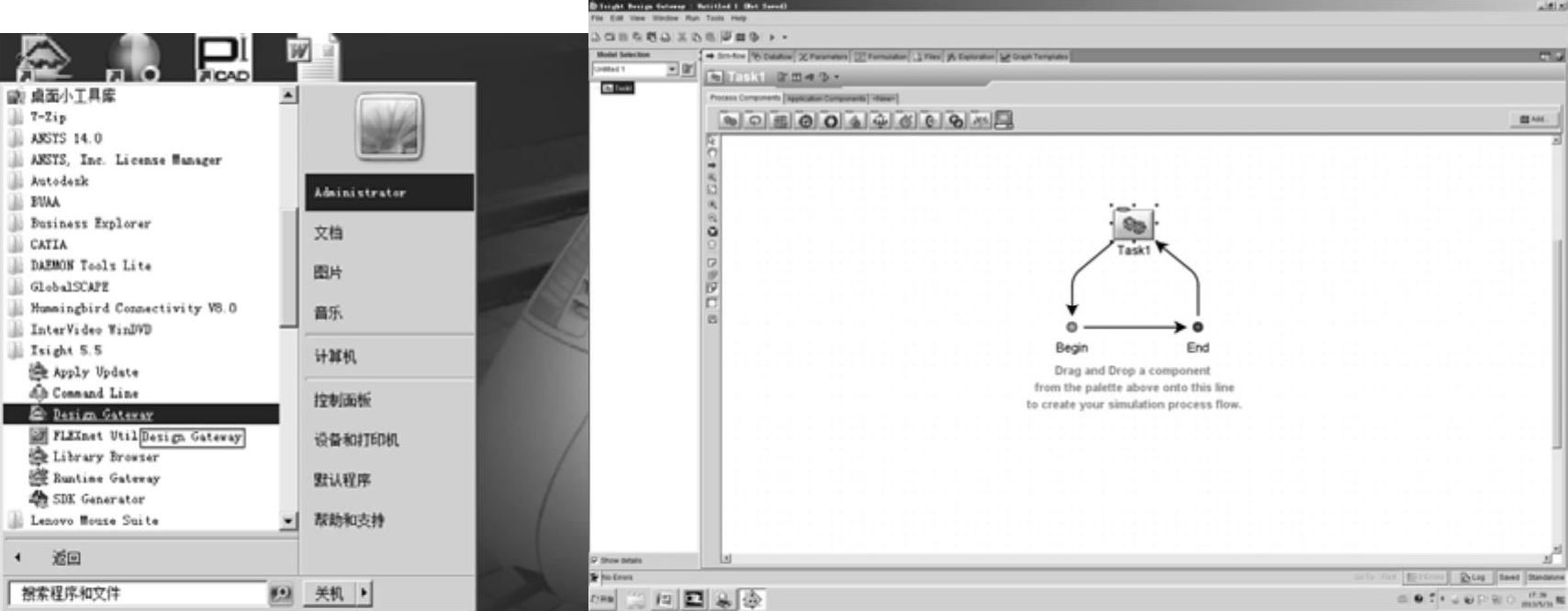The width and height of the screenshot is (1568, 611).
Task: Click the start menu user picture
Action: [388, 127]
